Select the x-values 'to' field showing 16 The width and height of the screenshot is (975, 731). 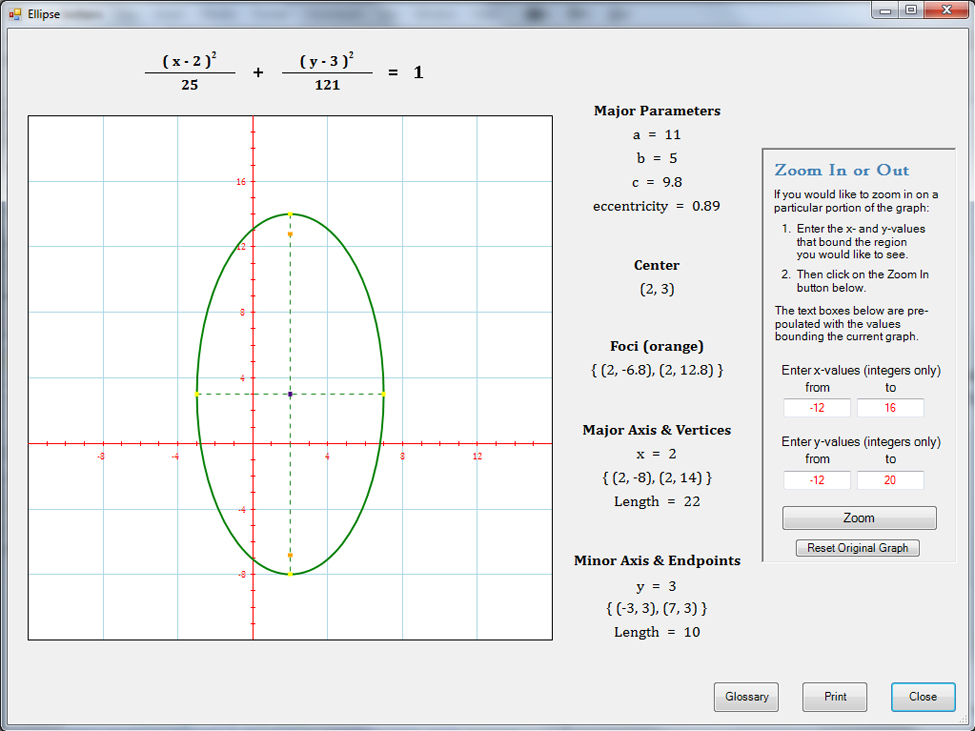click(890, 408)
